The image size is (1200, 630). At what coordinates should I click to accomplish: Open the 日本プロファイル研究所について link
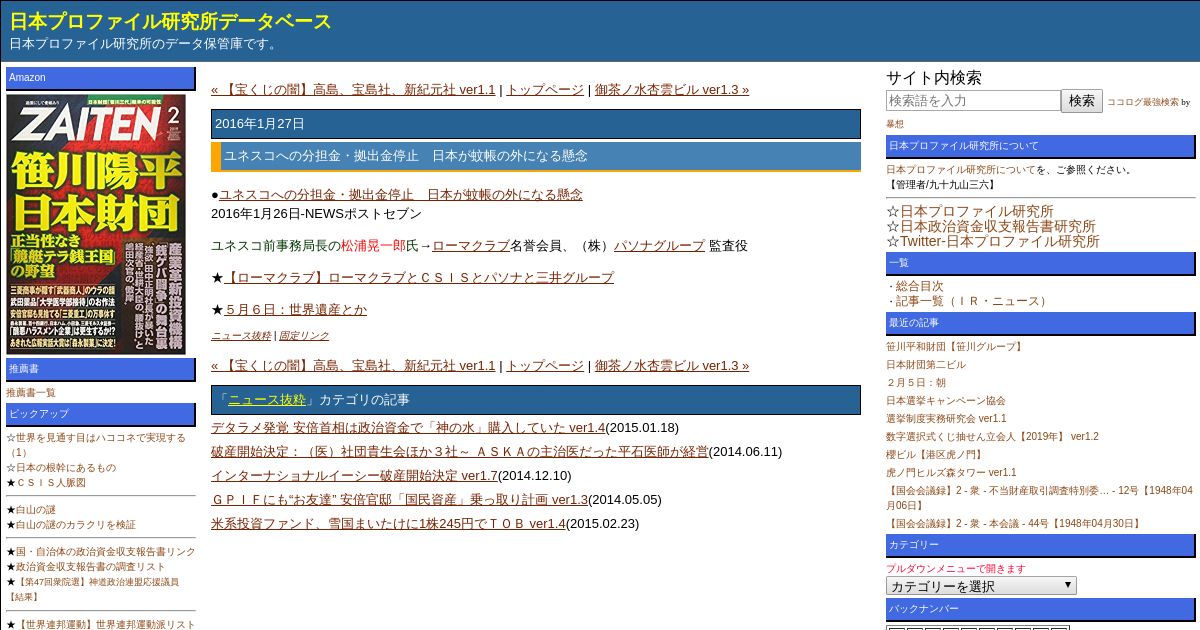pyautogui.click(x=961, y=169)
